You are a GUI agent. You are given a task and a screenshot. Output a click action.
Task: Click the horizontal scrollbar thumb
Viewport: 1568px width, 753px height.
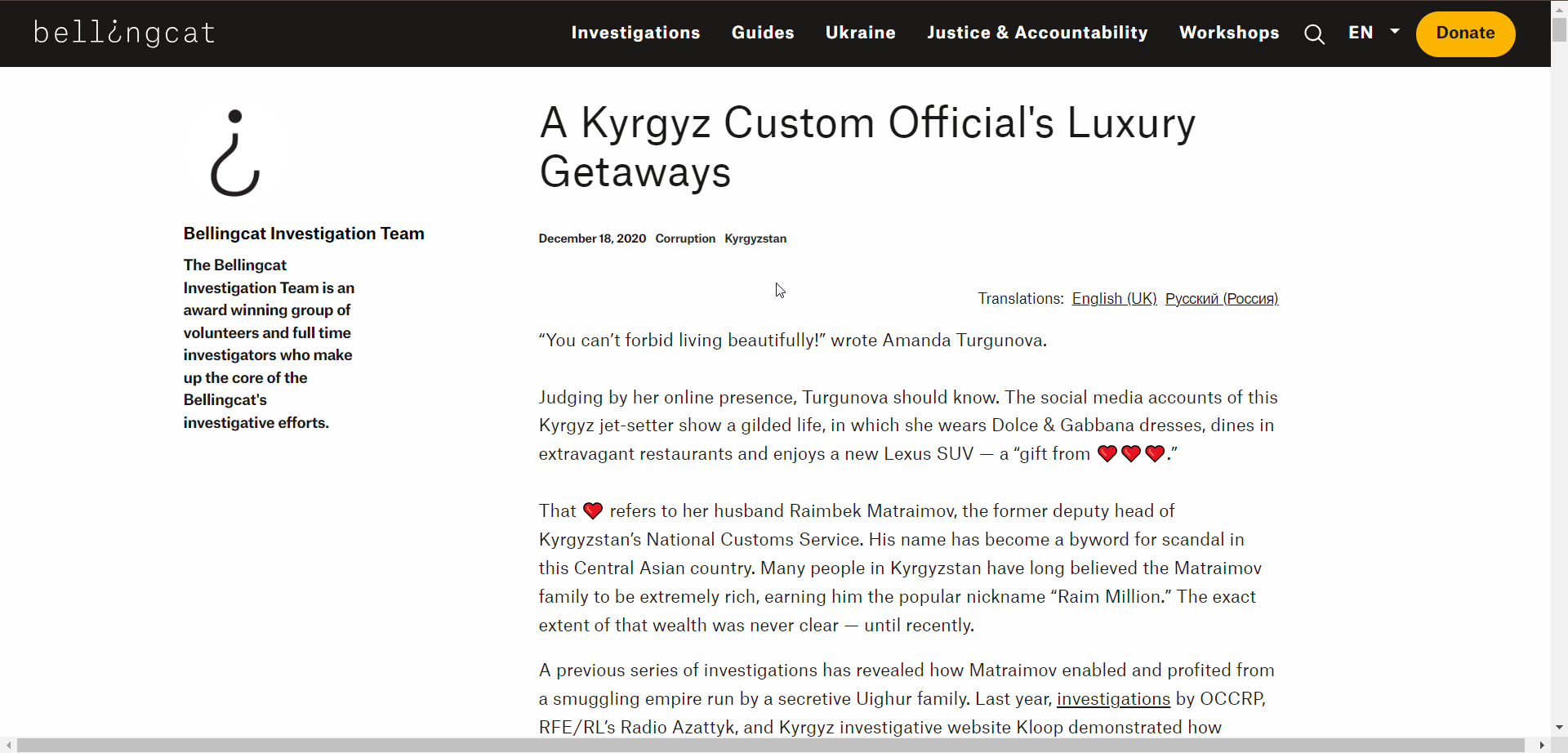(770, 745)
